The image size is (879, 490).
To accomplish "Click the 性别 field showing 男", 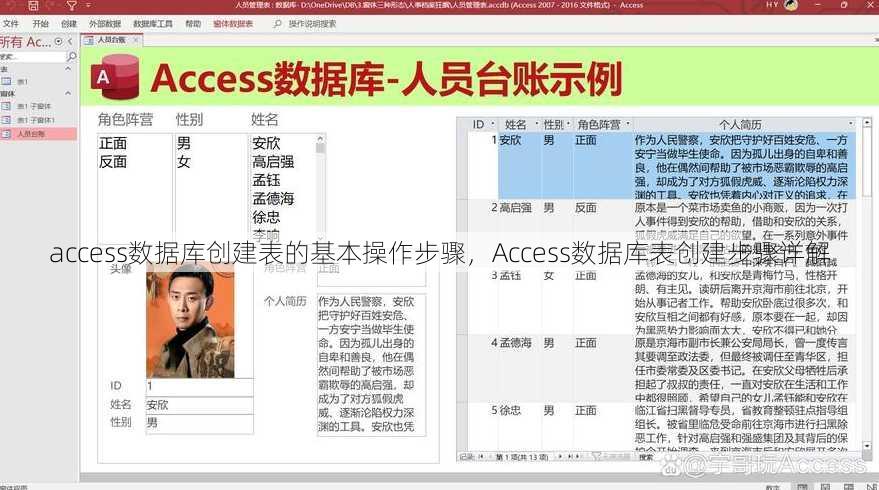I will 199,423.
